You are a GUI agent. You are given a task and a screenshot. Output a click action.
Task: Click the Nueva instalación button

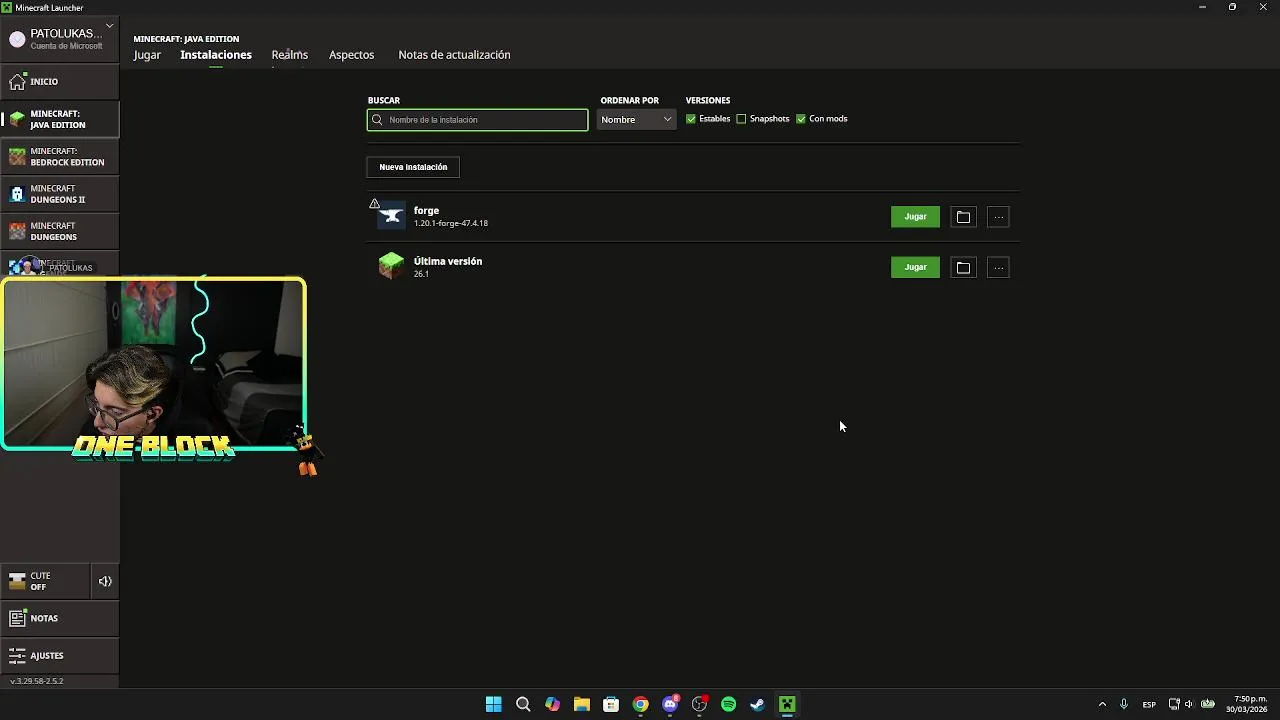click(x=413, y=167)
